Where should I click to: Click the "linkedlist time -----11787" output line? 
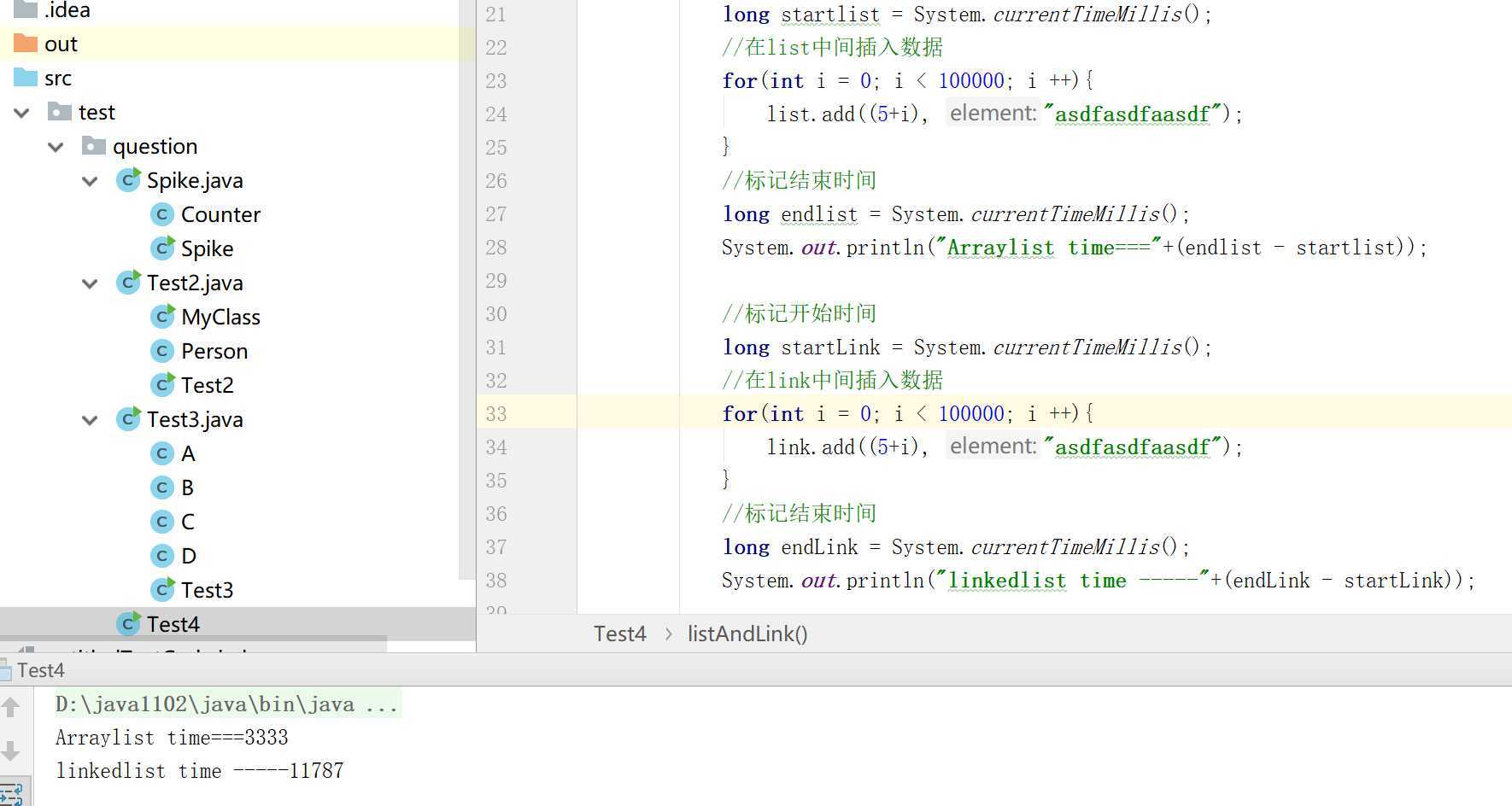tap(199, 770)
